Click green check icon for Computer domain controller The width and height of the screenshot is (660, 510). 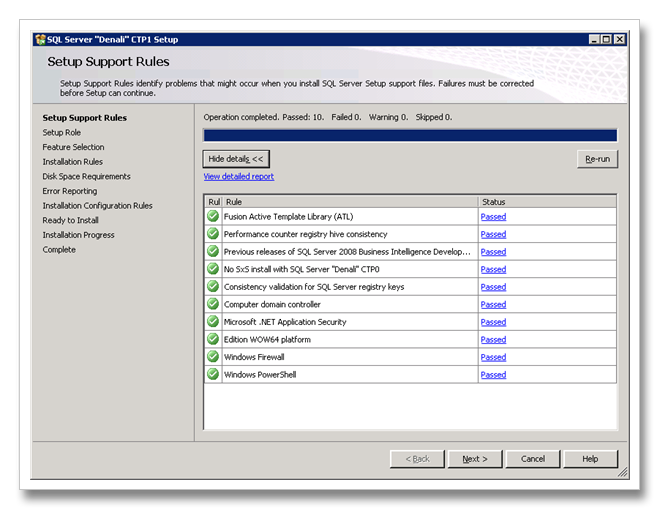[x=213, y=304]
